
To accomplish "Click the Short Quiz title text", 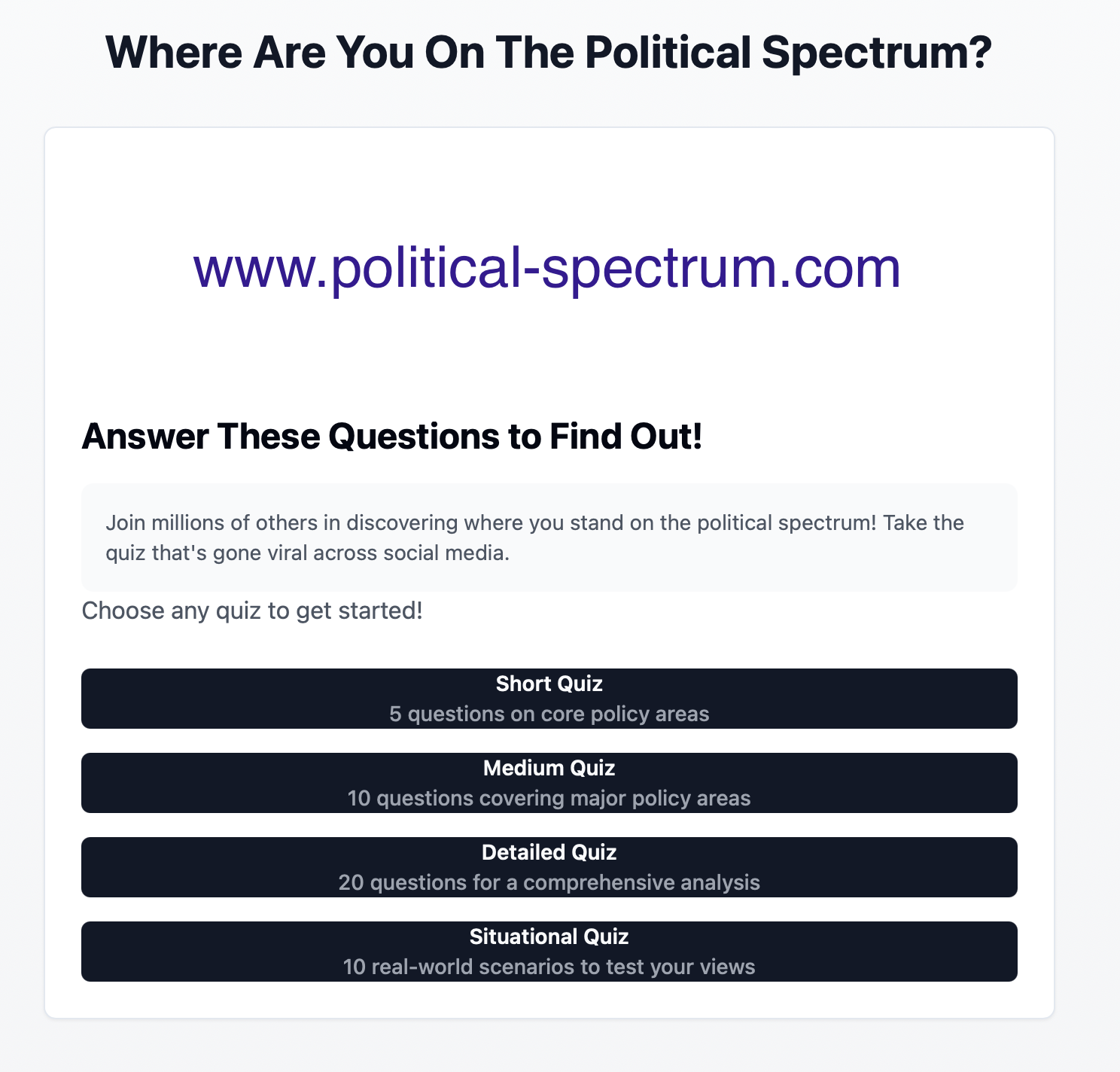I will pyautogui.click(x=549, y=684).
